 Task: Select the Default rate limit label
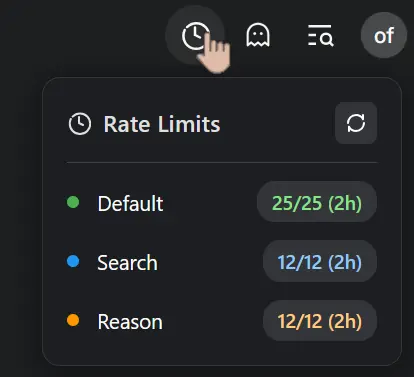tap(130, 203)
